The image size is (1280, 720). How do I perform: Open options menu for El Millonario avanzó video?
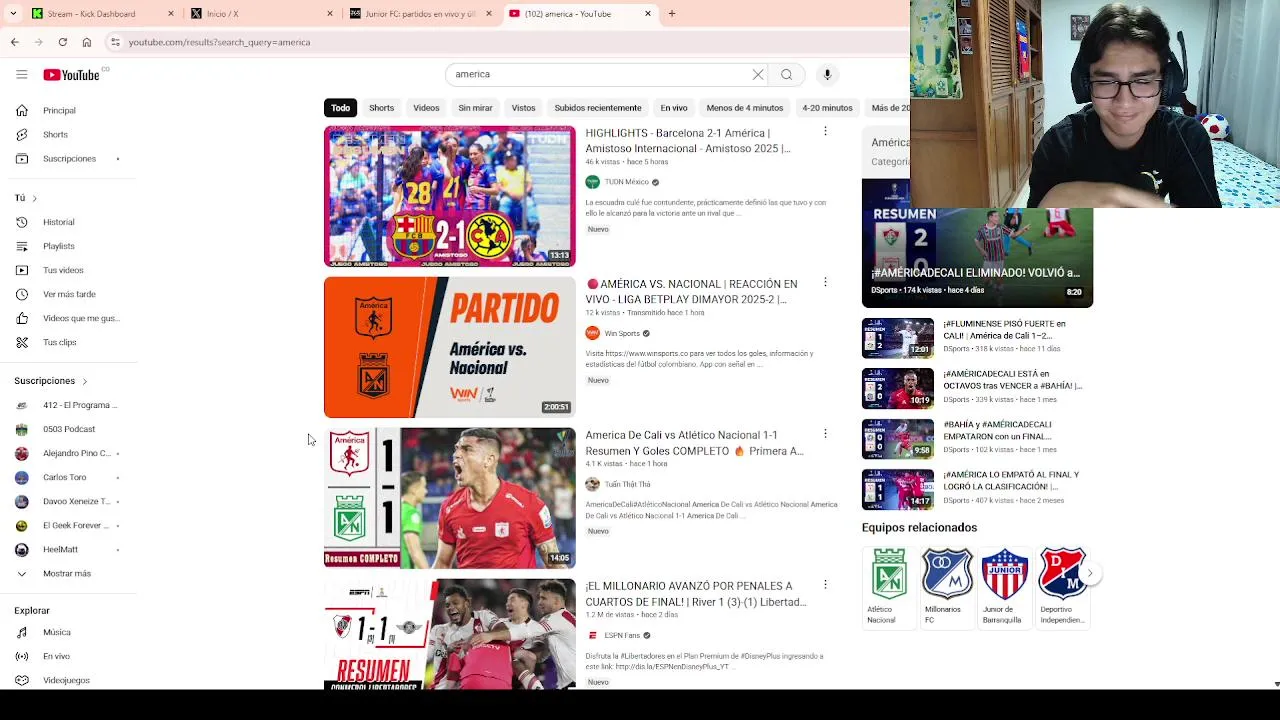click(825, 584)
